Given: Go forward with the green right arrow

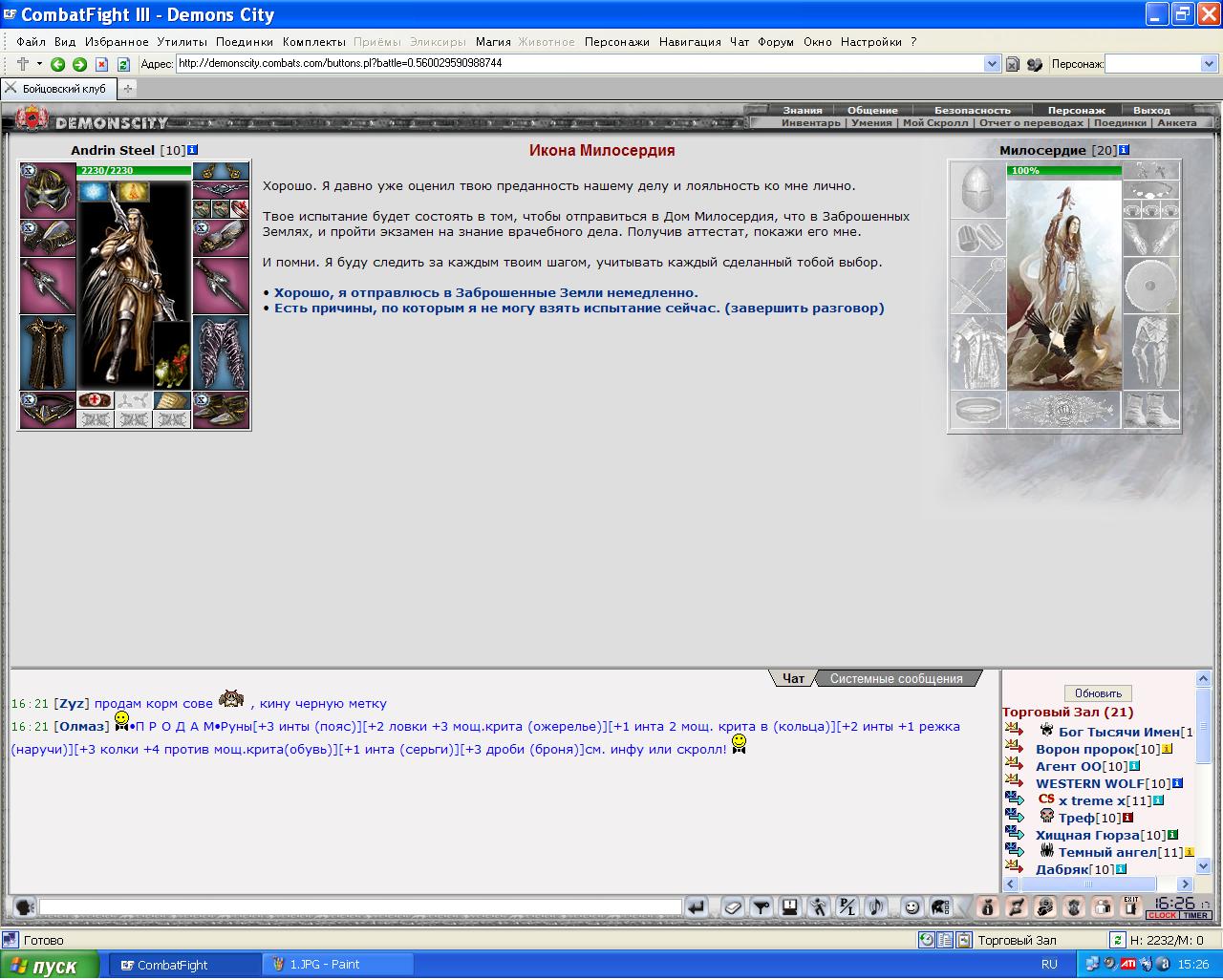Looking at the screenshot, I should pos(79,64).
